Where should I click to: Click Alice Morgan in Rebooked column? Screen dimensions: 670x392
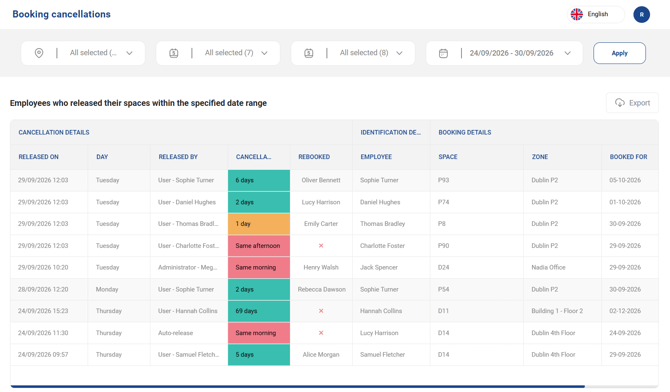[x=321, y=354]
